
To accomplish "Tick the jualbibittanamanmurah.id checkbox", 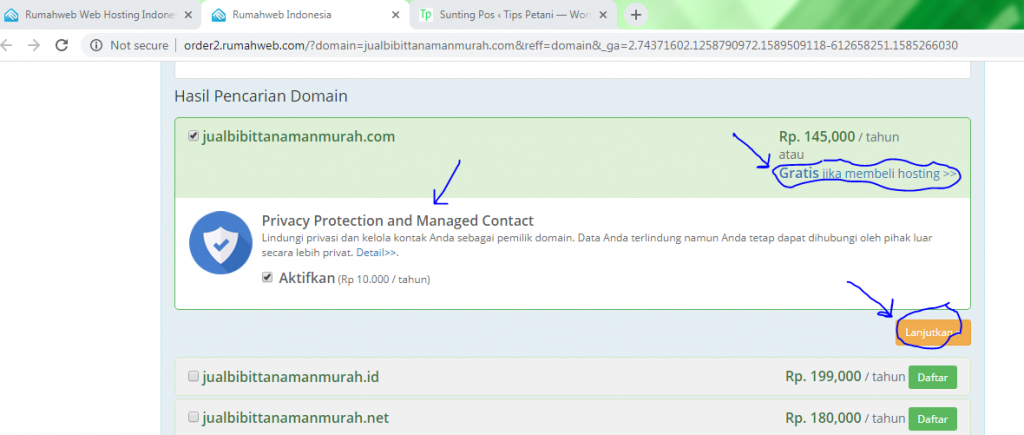I will [193, 376].
